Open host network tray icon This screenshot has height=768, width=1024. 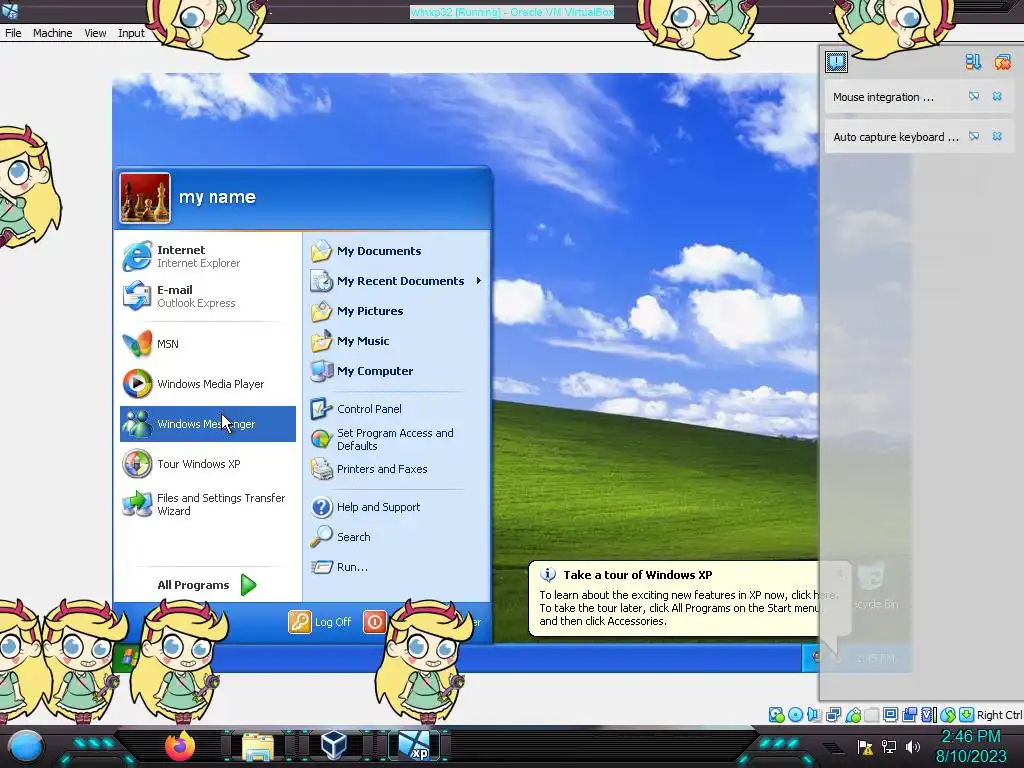click(x=889, y=747)
